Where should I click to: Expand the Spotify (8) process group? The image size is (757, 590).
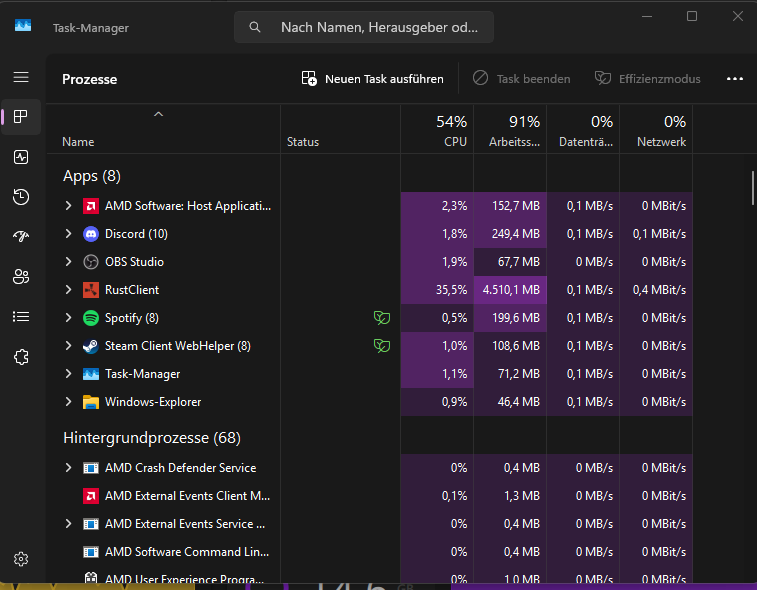[x=68, y=318]
